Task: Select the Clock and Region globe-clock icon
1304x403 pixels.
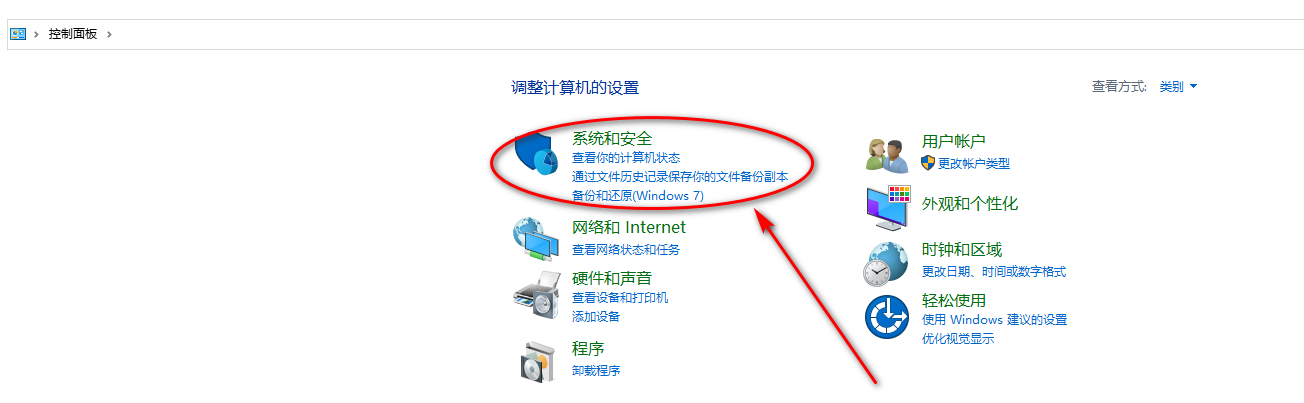Action: (x=887, y=263)
